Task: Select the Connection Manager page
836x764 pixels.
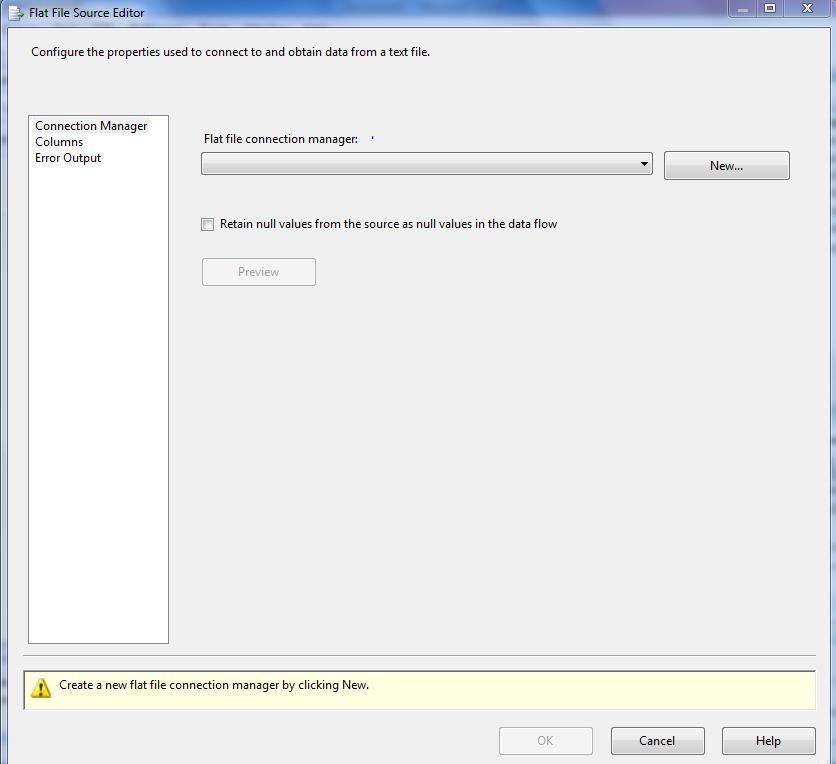Action: (91, 126)
